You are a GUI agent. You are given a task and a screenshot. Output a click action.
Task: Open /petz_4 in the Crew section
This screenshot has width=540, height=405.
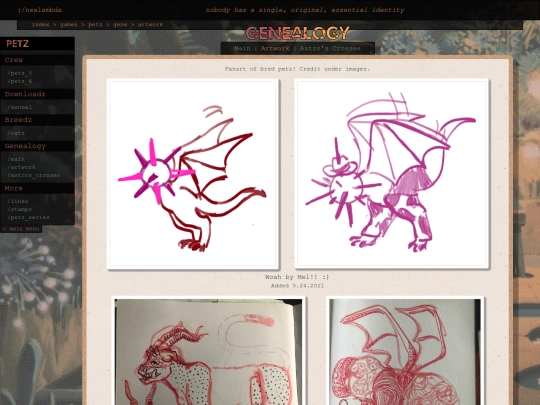coord(20,81)
